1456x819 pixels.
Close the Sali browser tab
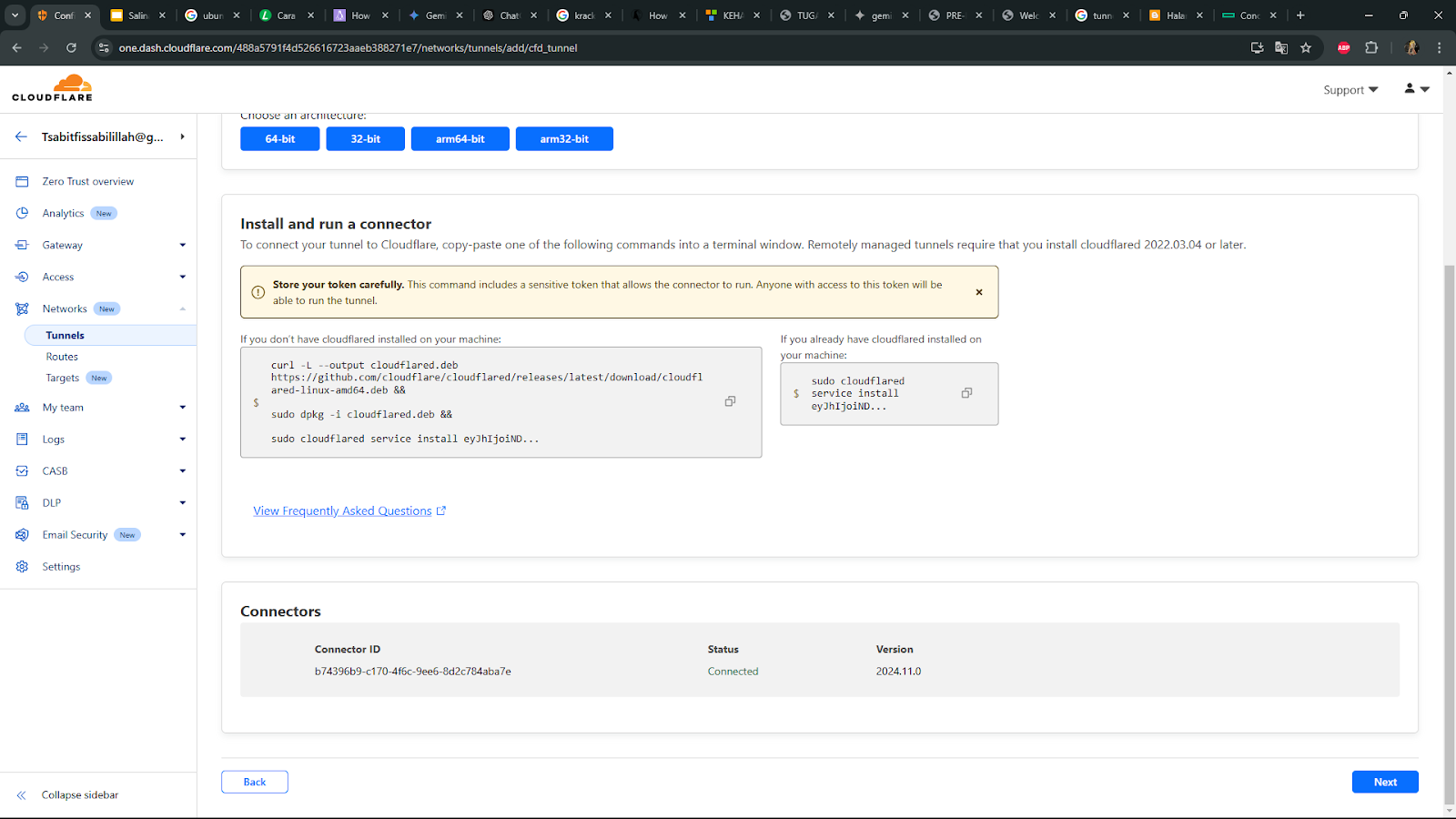tap(162, 15)
